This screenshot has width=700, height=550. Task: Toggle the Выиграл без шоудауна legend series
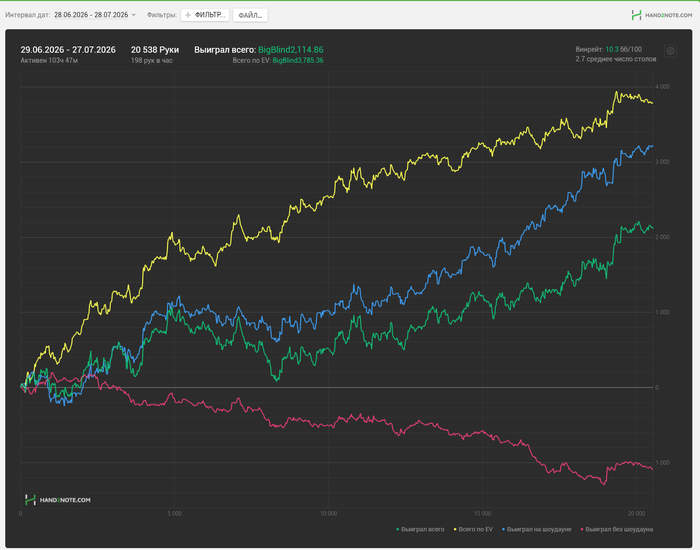pos(617,529)
